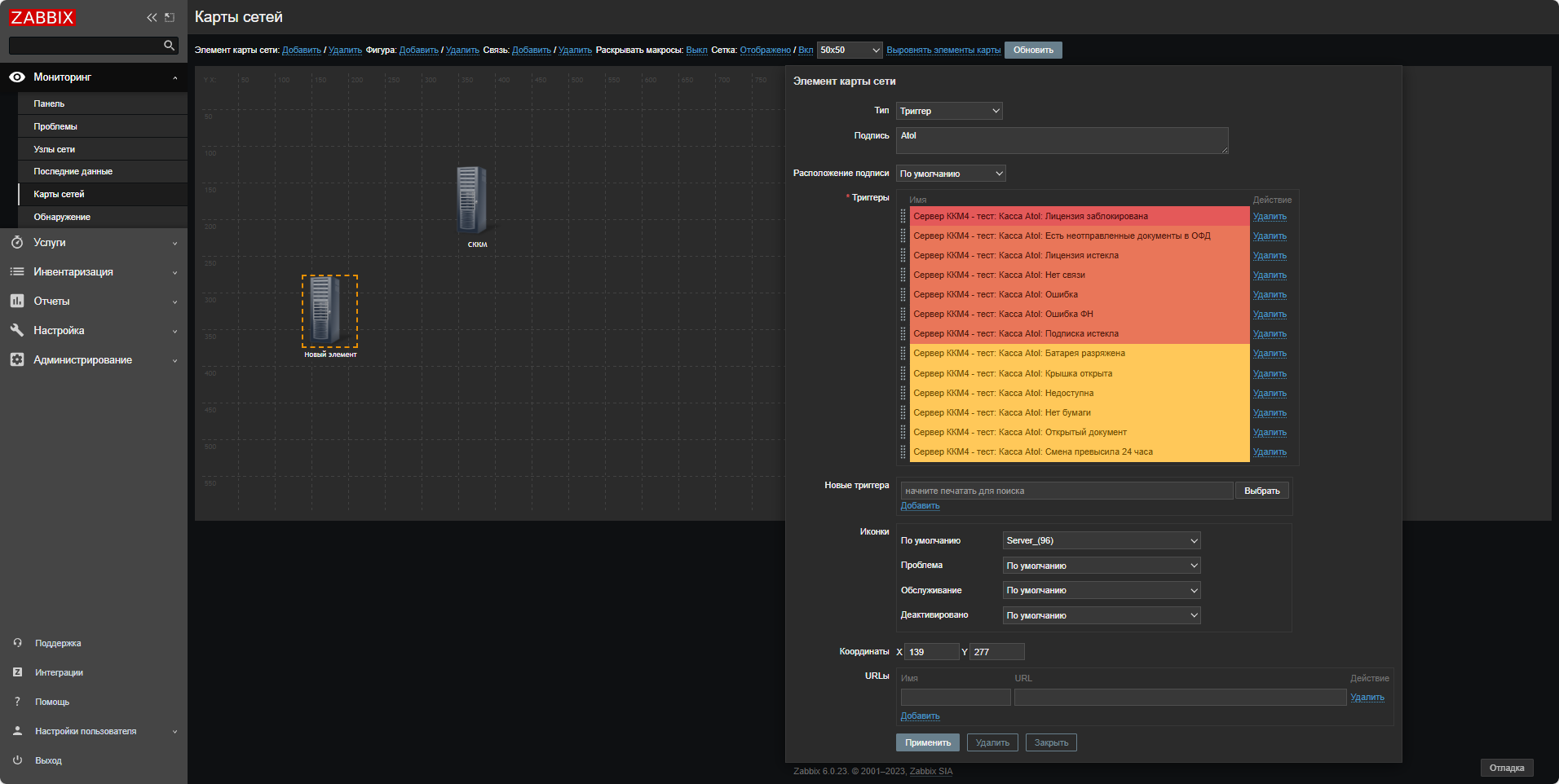
Task: Click drag handle of 'Лицензия заблокирована' trigger
Action: (903, 217)
